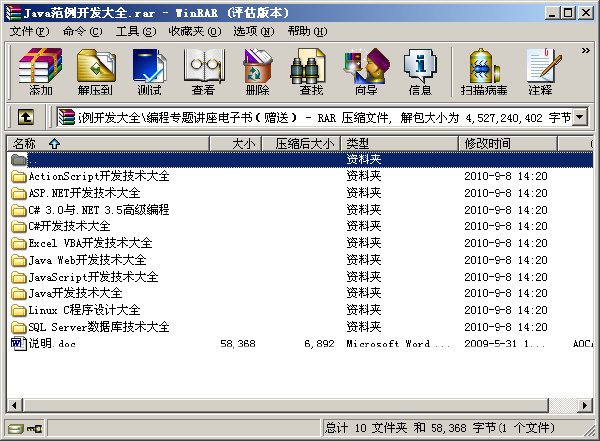600x441 pixels.
Task: Launch the 向导 (Wizard) toolbar icon
Action: (x=366, y=72)
